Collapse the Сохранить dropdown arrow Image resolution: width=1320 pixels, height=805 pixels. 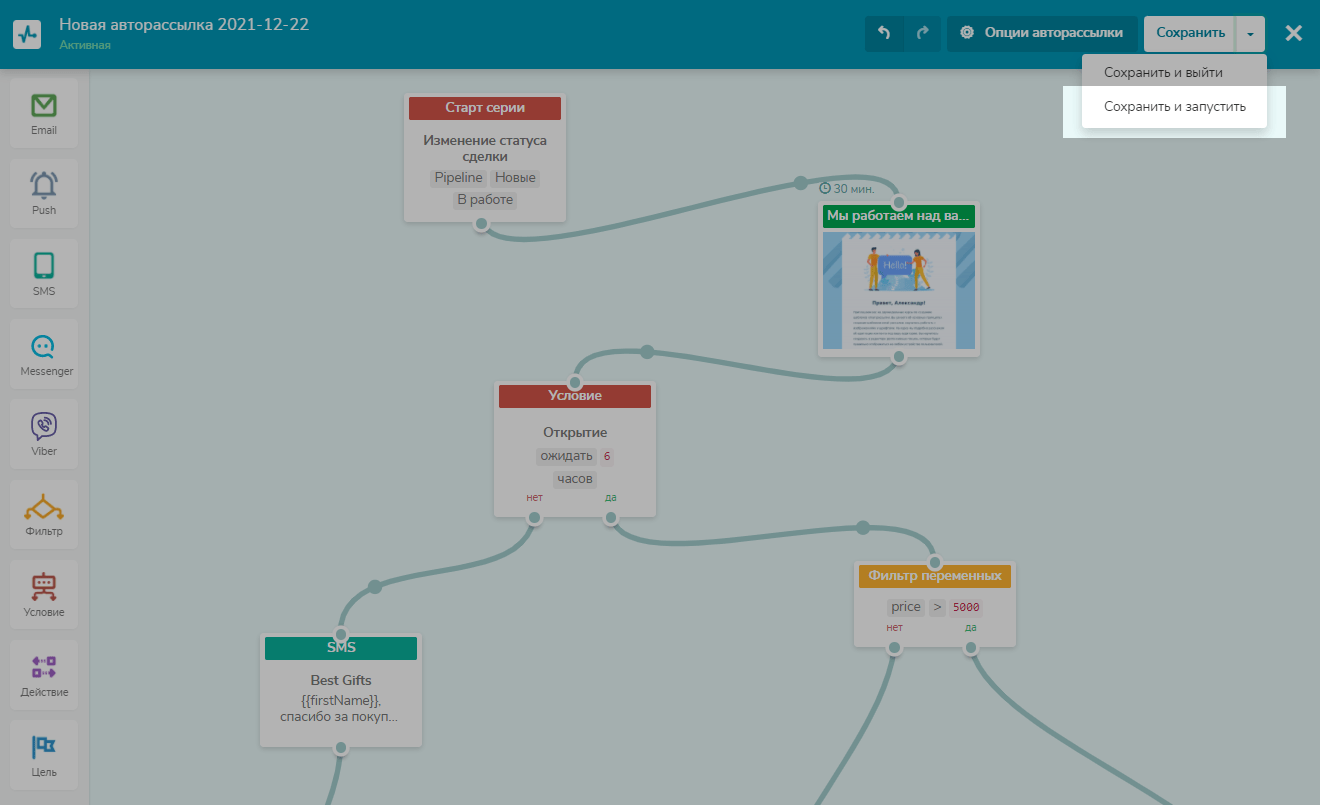(1250, 34)
